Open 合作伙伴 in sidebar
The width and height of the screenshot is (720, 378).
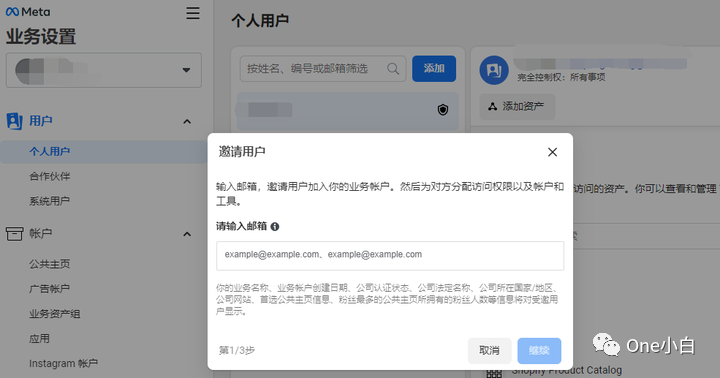click(50, 176)
